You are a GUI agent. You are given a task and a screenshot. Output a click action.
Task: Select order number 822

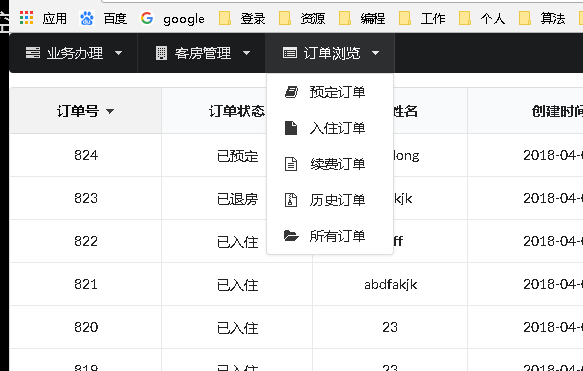[x=86, y=241]
